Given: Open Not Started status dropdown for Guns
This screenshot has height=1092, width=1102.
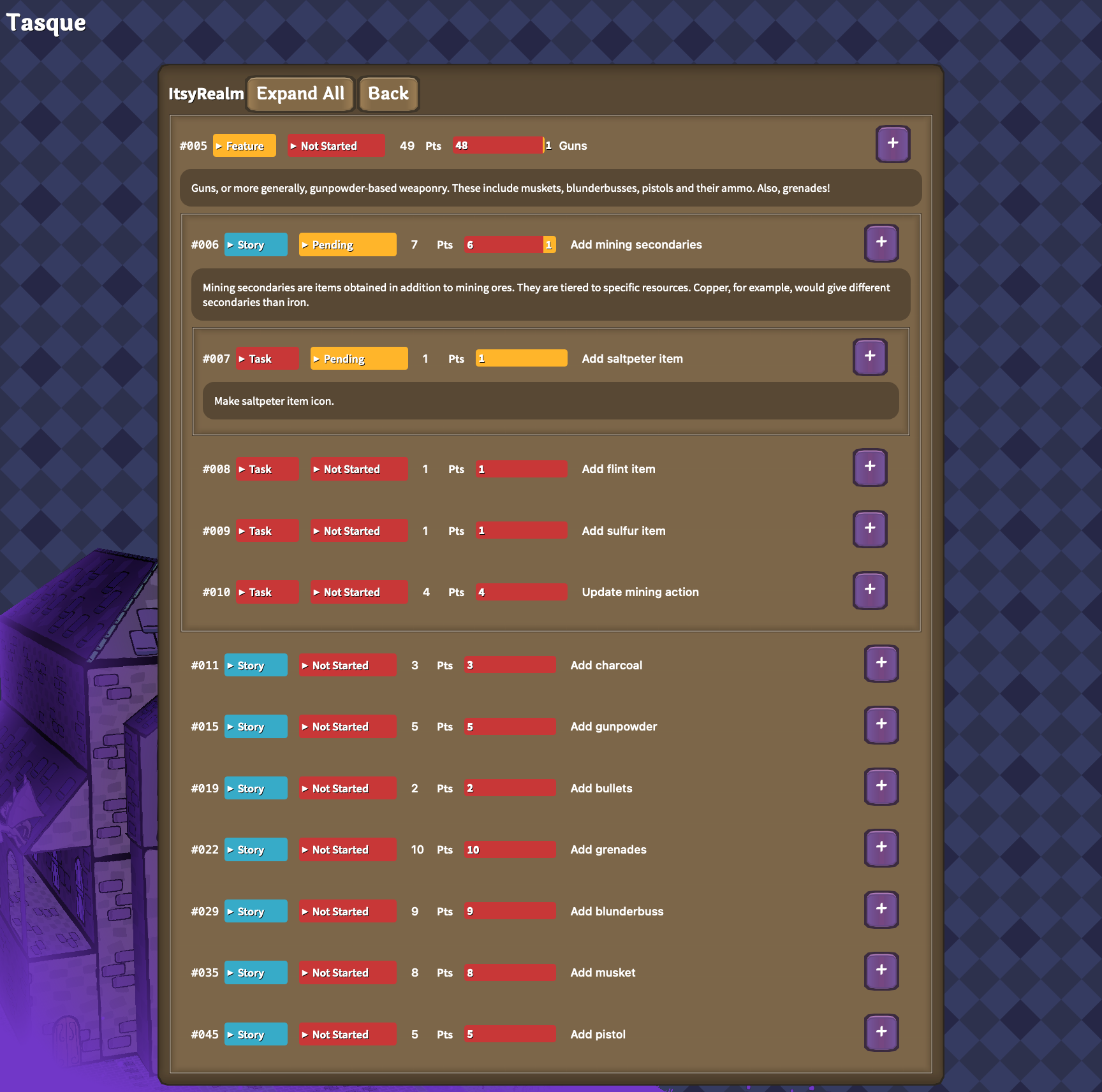Looking at the screenshot, I should point(335,146).
